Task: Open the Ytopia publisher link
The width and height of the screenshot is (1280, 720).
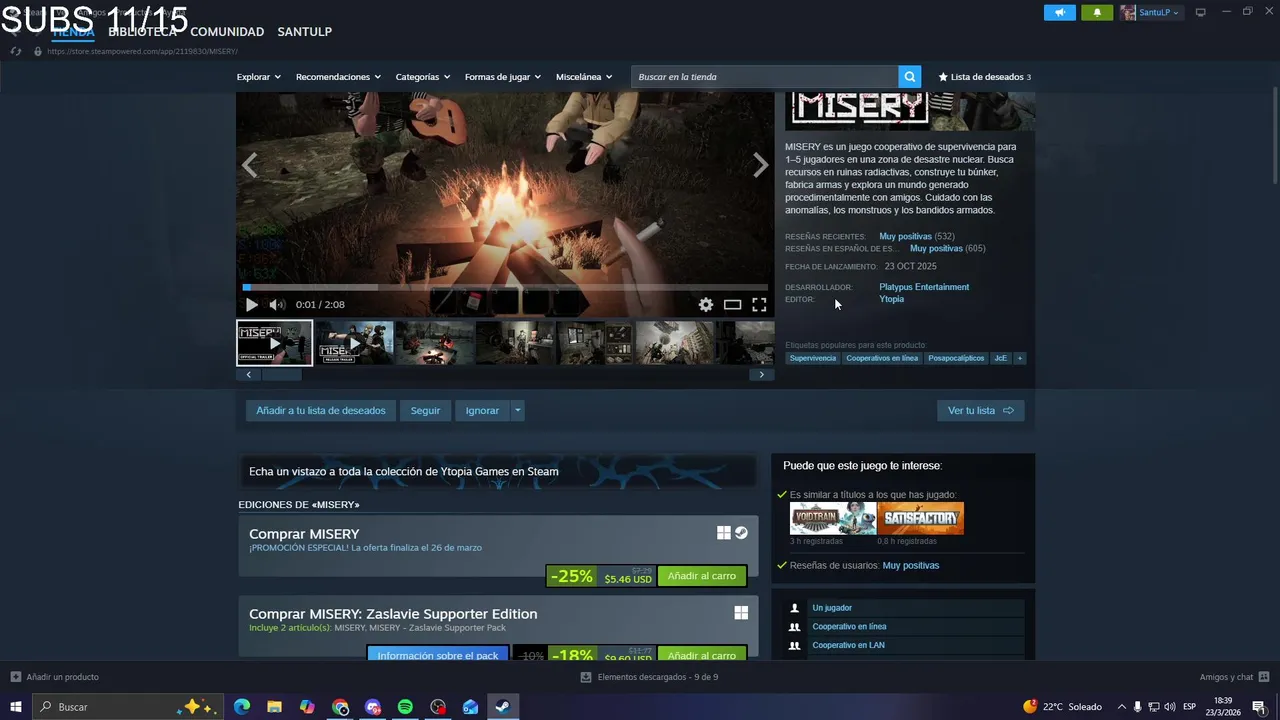Action: (891, 299)
